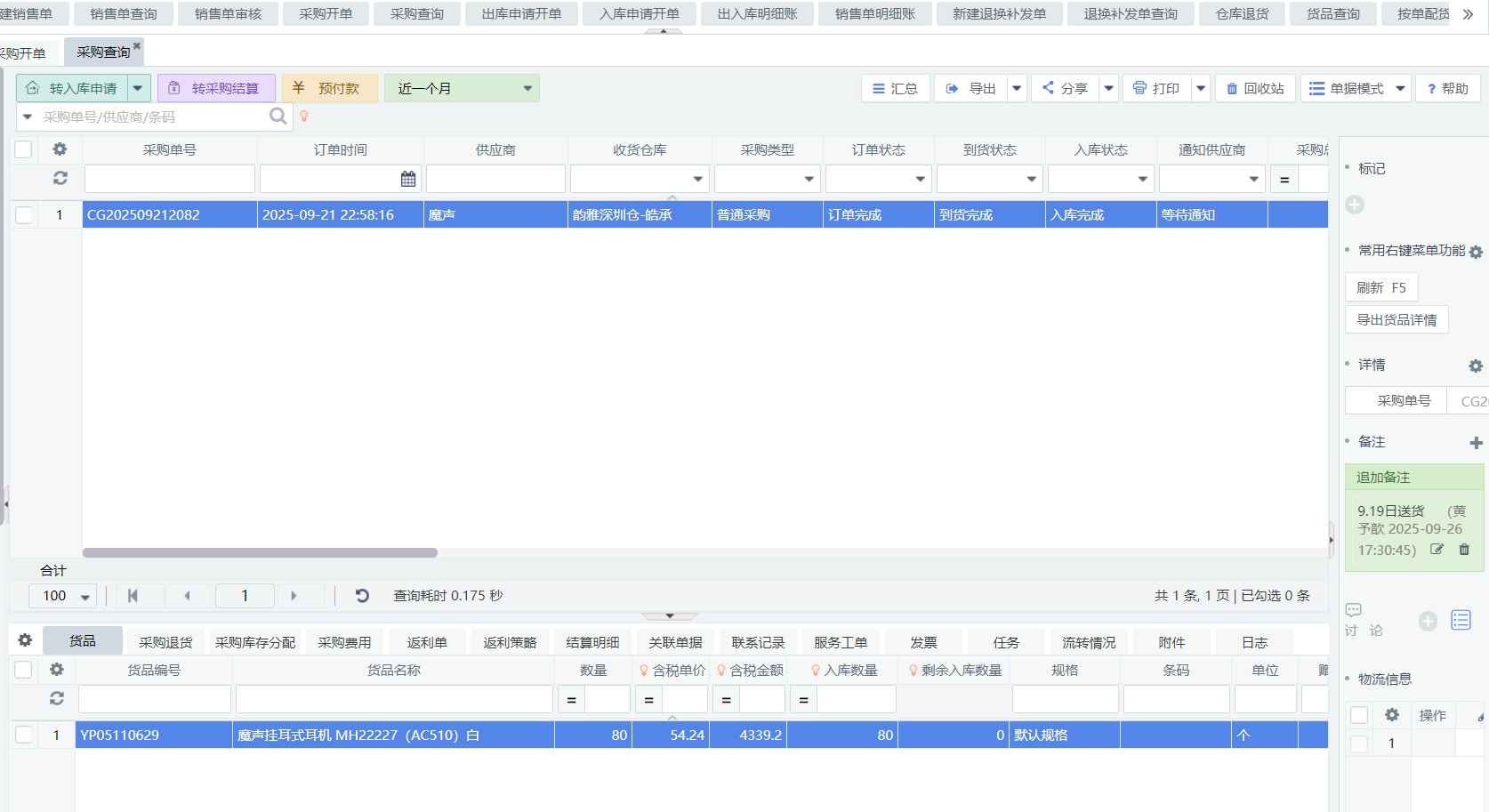Click the 转采购结算 button
This screenshot has height=812, width=1489.
pos(216,88)
